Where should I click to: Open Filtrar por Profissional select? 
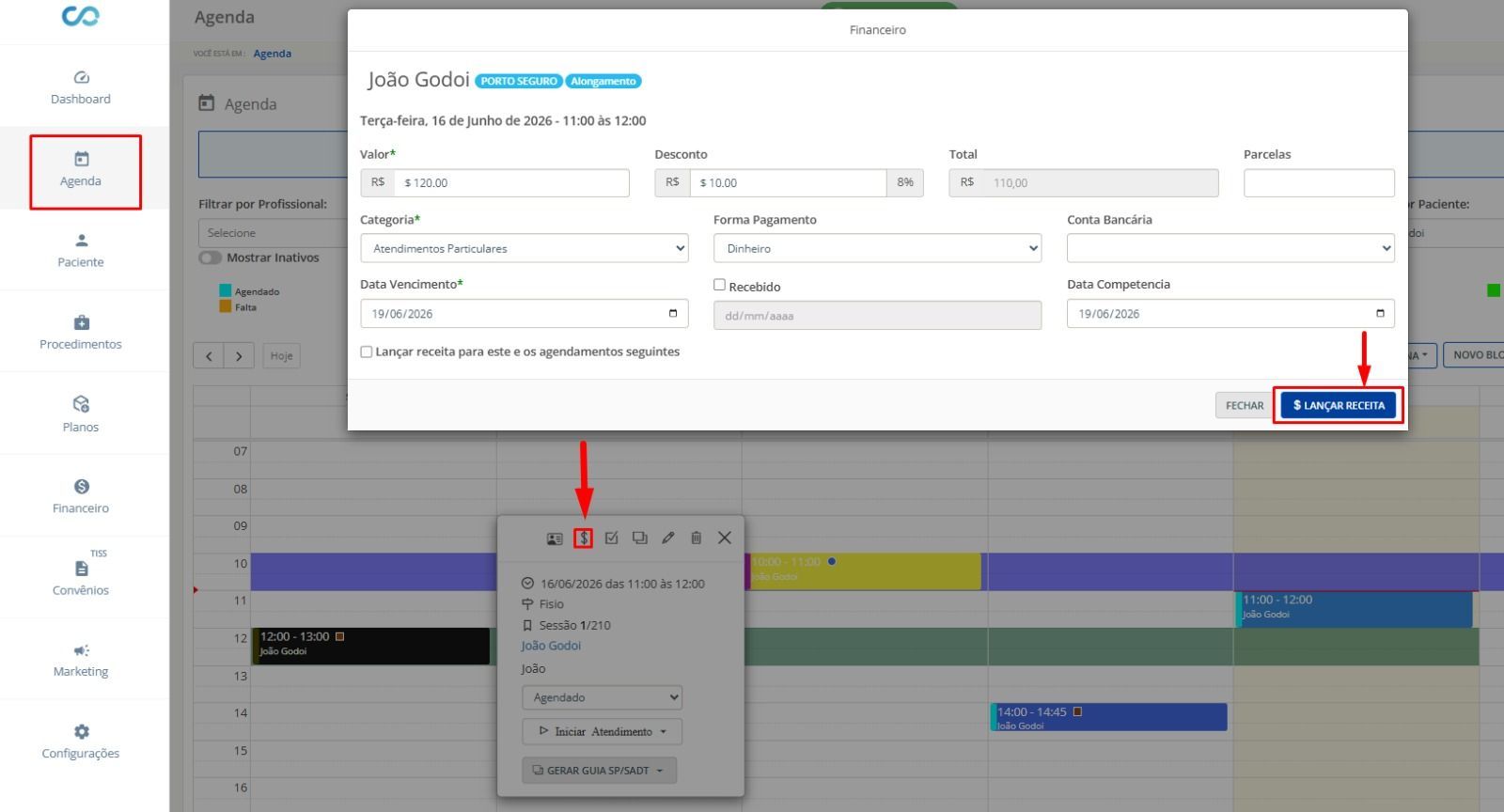[x=273, y=232]
